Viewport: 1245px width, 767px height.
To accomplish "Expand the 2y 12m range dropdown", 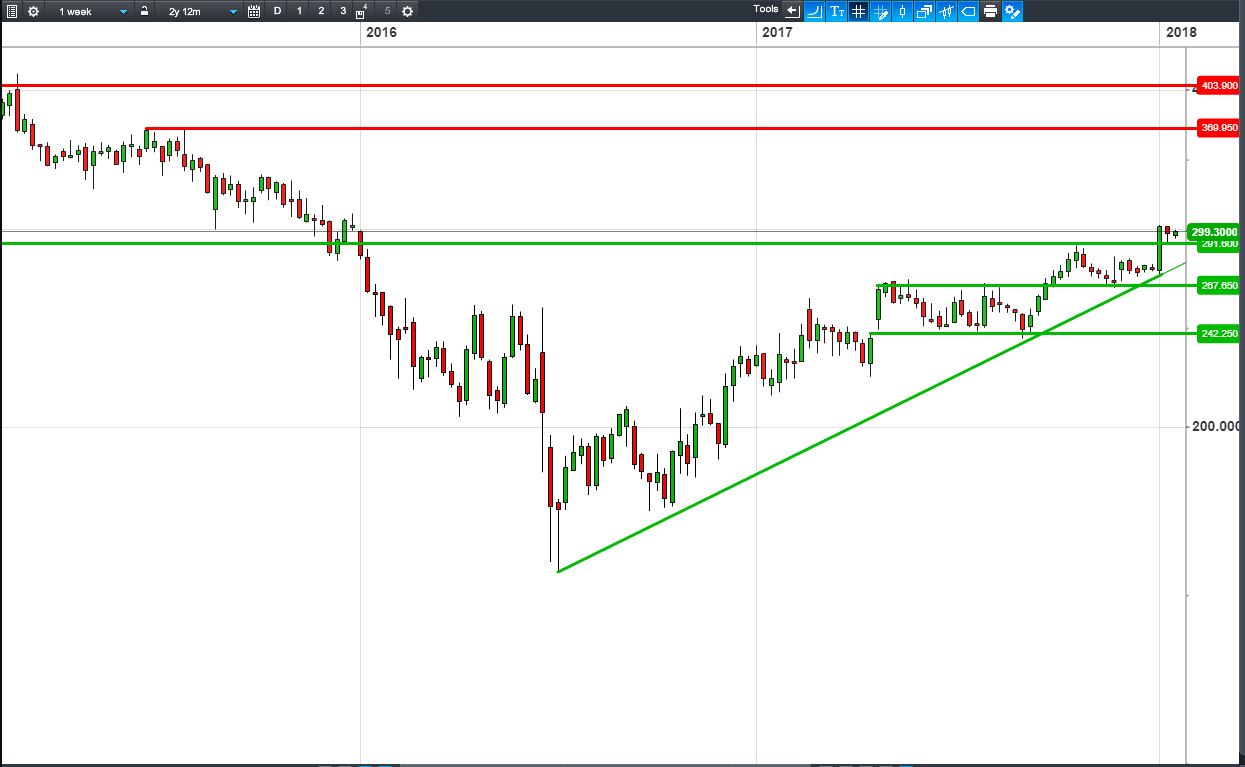I will [201, 11].
